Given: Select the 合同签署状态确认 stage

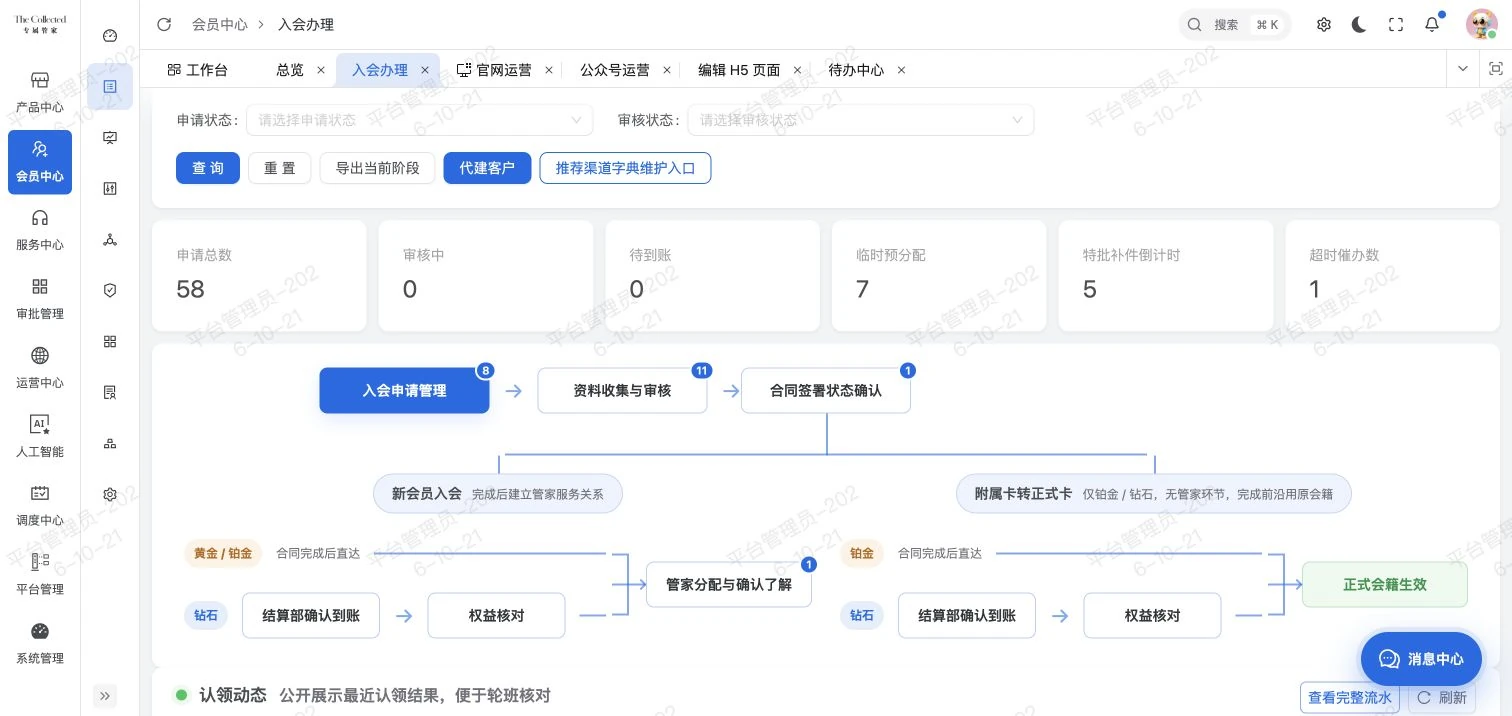Looking at the screenshot, I should (x=826, y=390).
